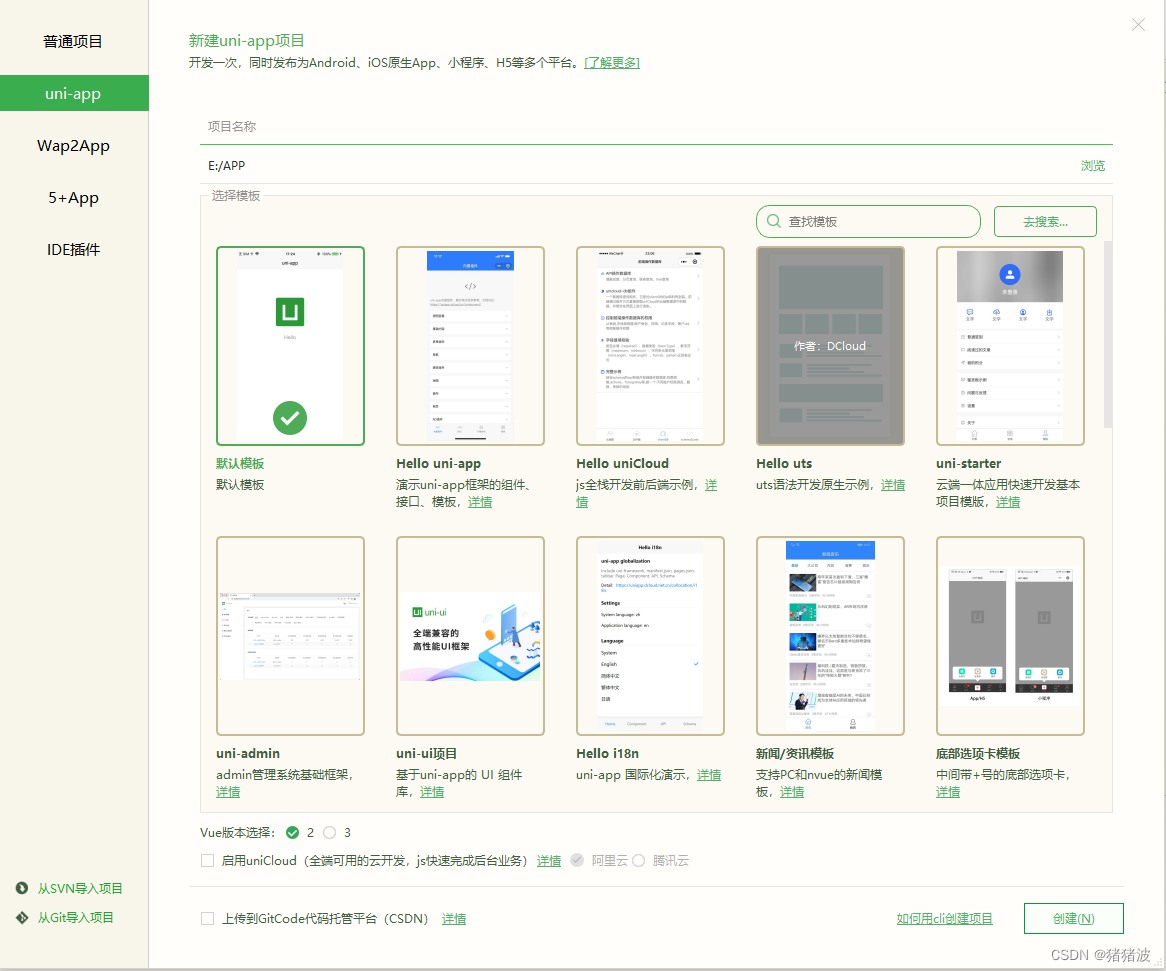Image resolution: width=1166 pixels, height=971 pixels.
Task: Click the uni-starter title text
Action: (x=968, y=463)
